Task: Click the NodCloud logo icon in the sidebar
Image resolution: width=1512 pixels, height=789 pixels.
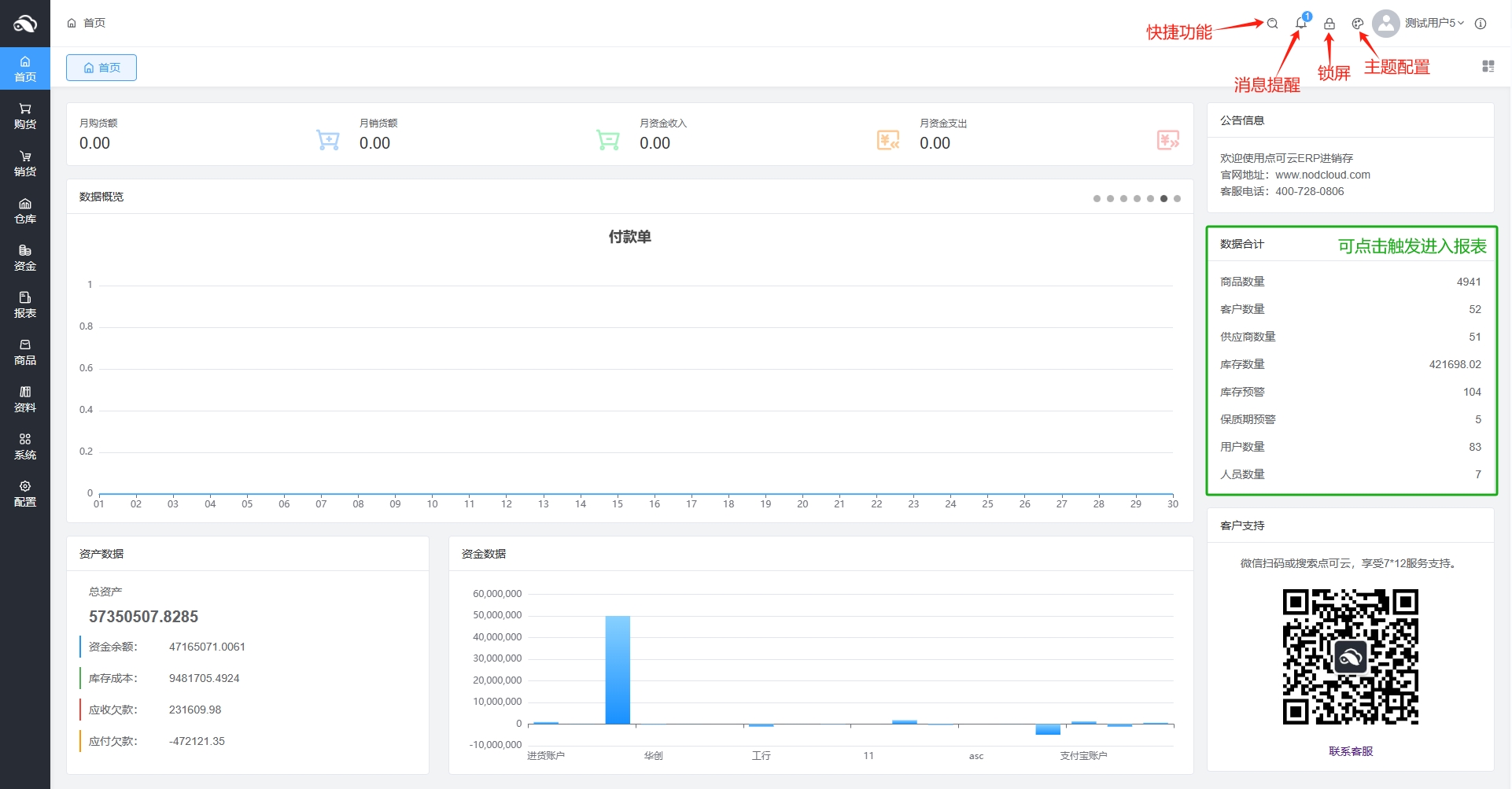Action: point(25,24)
